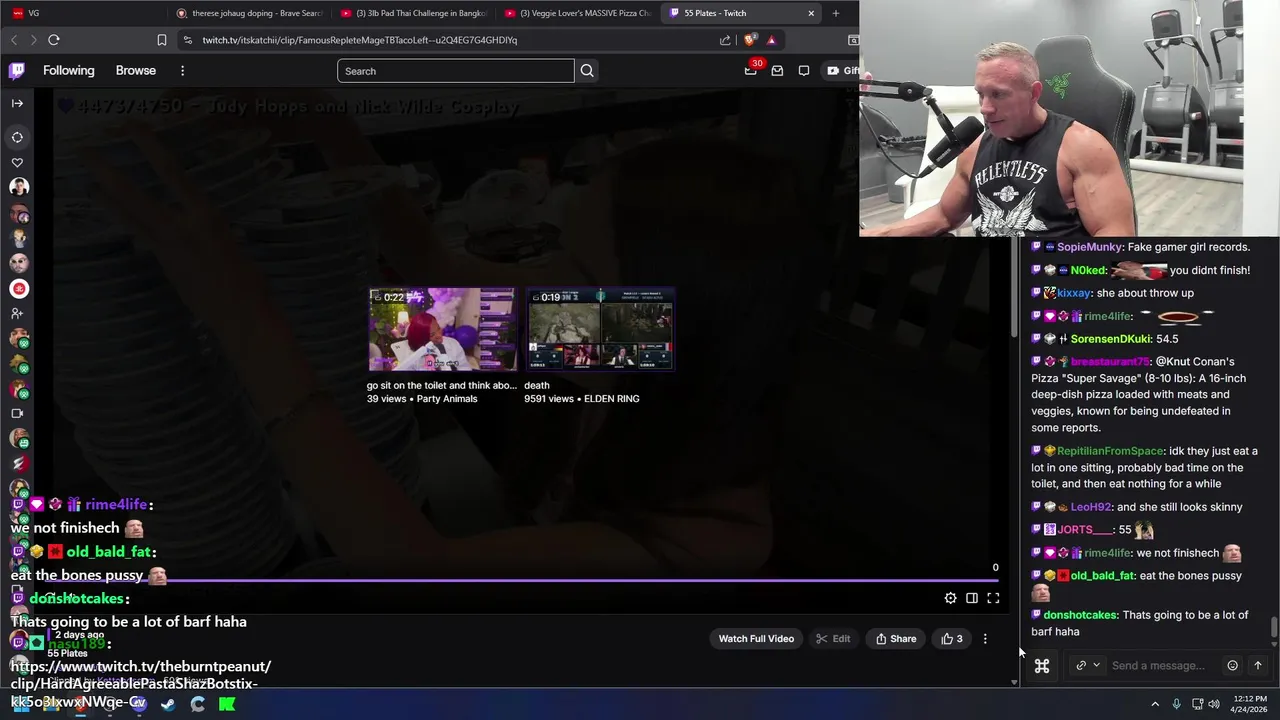
Task: Open Steam from the taskbar
Action: point(167,704)
